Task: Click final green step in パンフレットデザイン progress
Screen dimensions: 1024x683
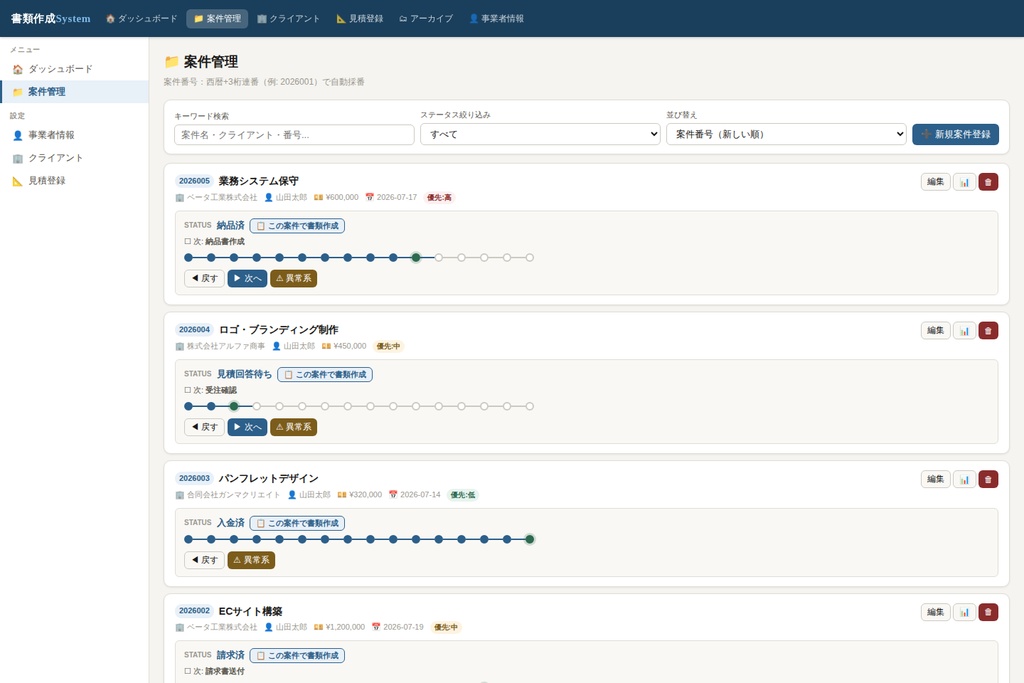Action: pos(530,539)
